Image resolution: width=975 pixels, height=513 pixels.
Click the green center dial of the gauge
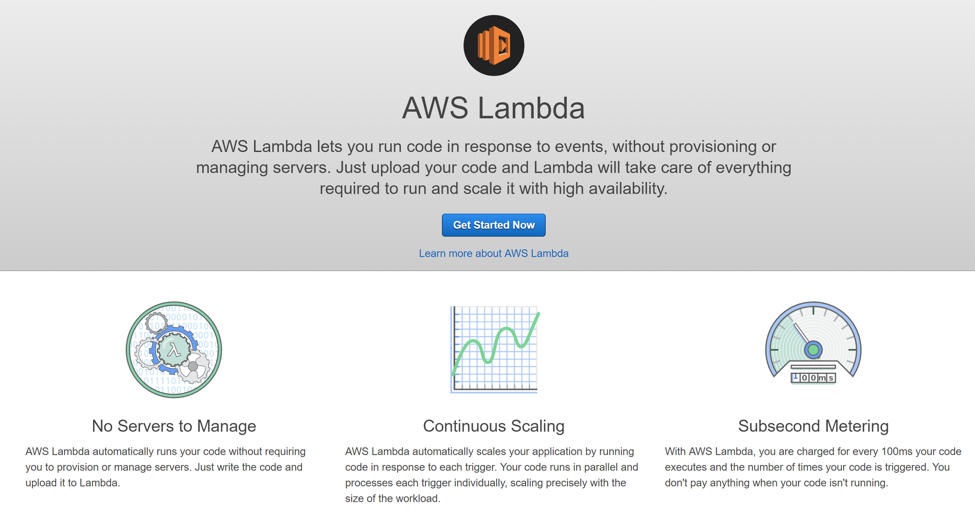pos(813,349)
